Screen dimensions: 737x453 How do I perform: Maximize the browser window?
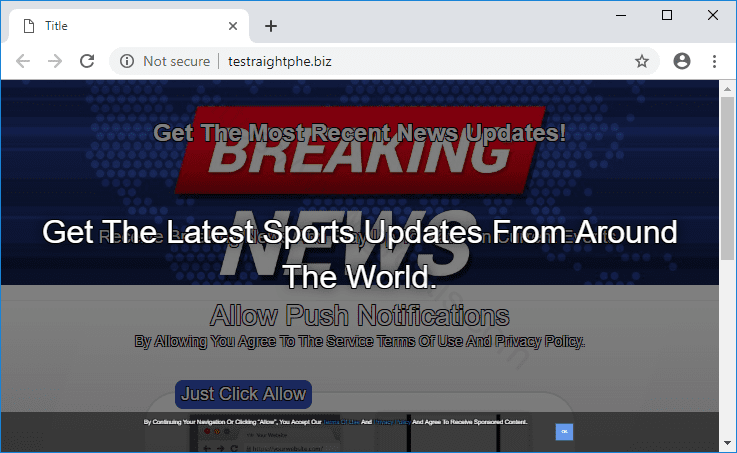(x=667, y=15)
